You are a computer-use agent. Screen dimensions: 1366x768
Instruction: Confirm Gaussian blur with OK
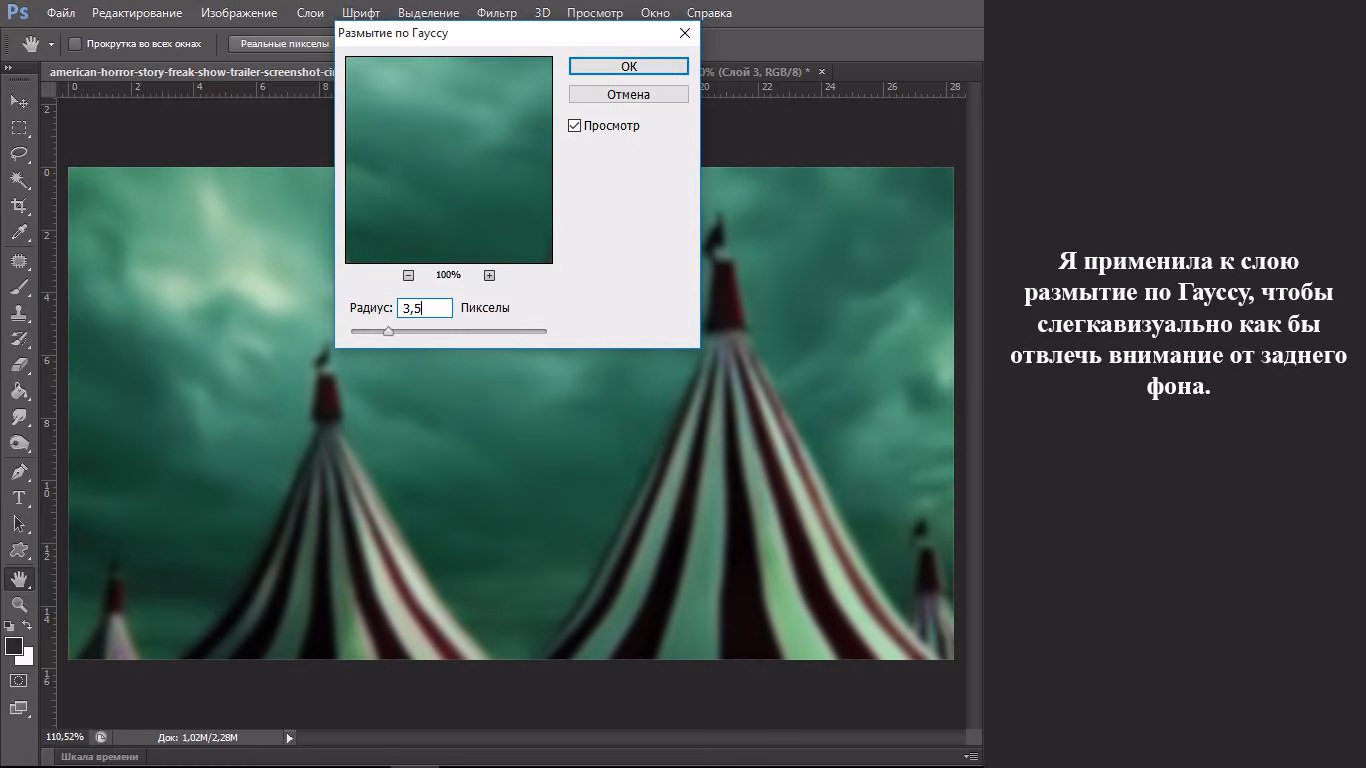click(629, 66)
